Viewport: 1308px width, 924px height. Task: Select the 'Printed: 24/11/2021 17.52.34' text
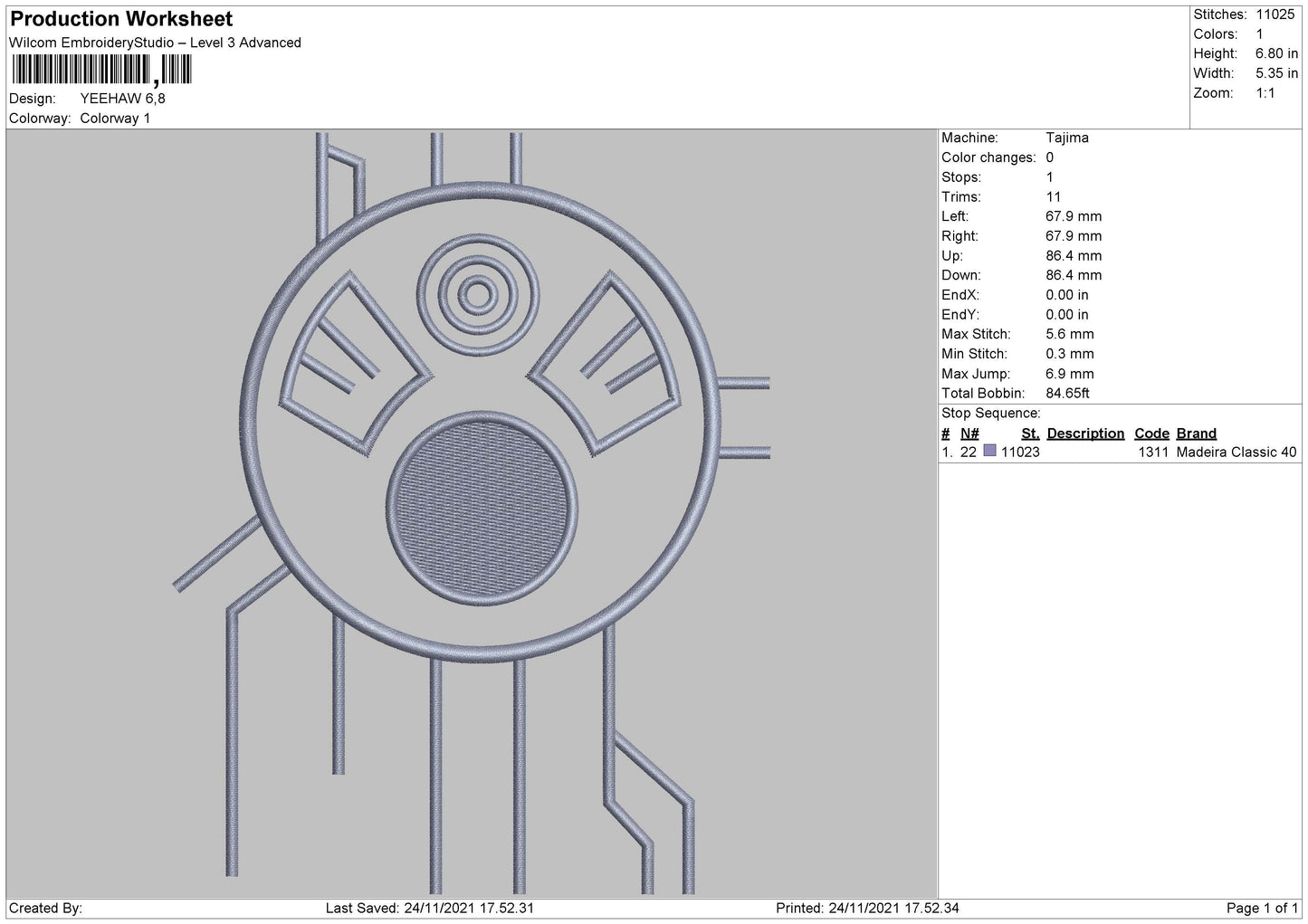click(868, 908)
